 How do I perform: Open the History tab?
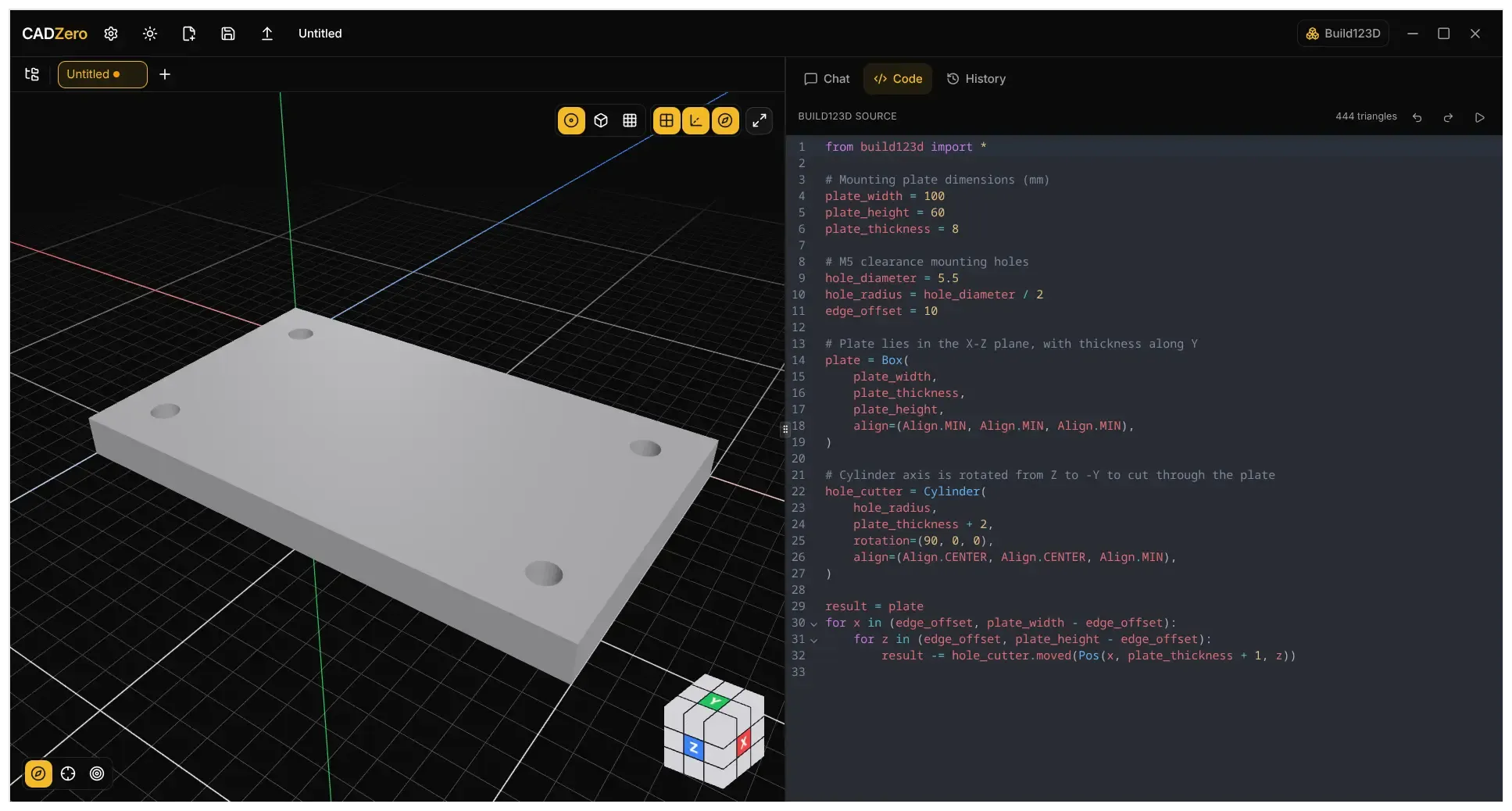click(x=976, y=79)
